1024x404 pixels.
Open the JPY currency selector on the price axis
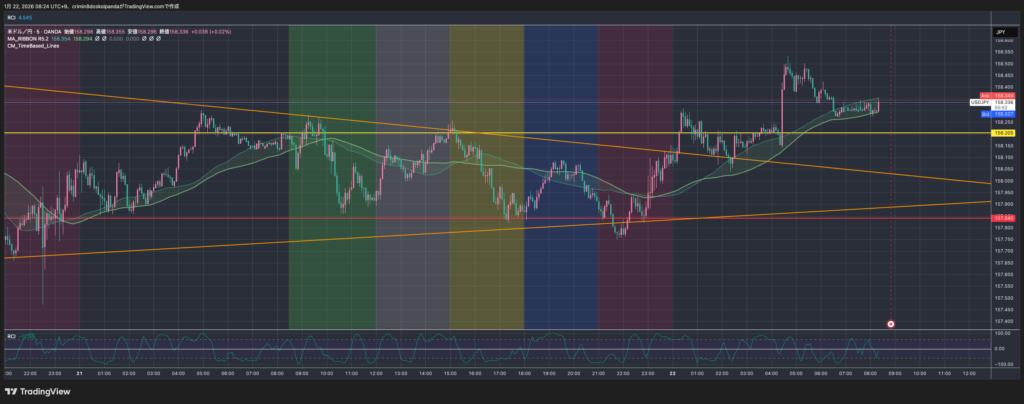(x=999, y=33)
